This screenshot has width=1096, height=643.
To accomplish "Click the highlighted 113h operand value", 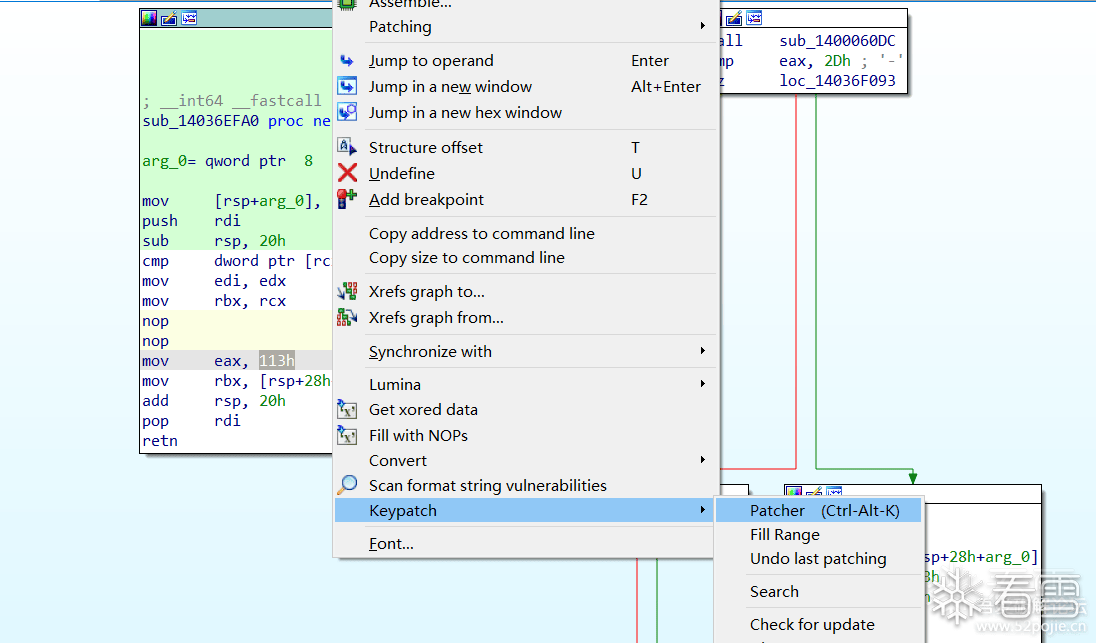I will click(277, 361).
